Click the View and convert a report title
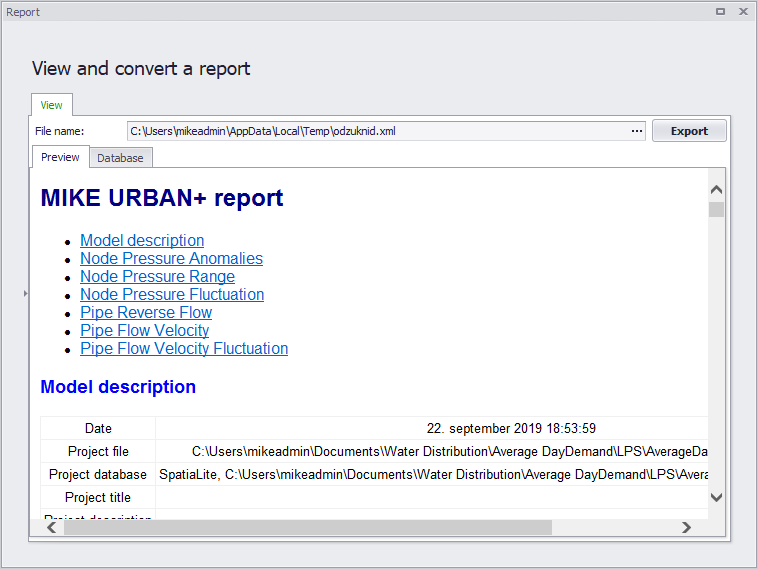Image resolution: width=758 pixels, height=569 pixels. [x=141, y=68]
